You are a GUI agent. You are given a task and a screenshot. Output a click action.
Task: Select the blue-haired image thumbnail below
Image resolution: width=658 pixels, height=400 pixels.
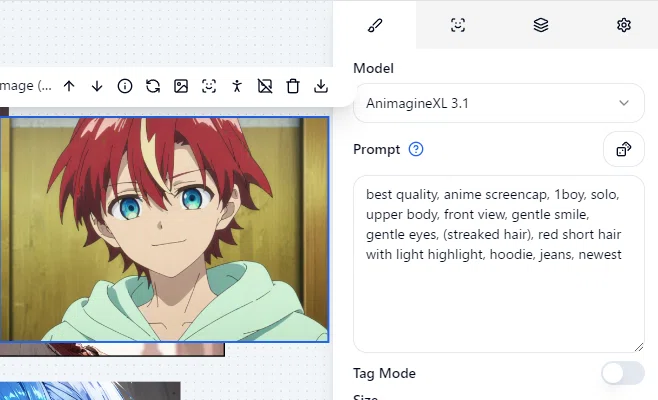click(90, 391)
